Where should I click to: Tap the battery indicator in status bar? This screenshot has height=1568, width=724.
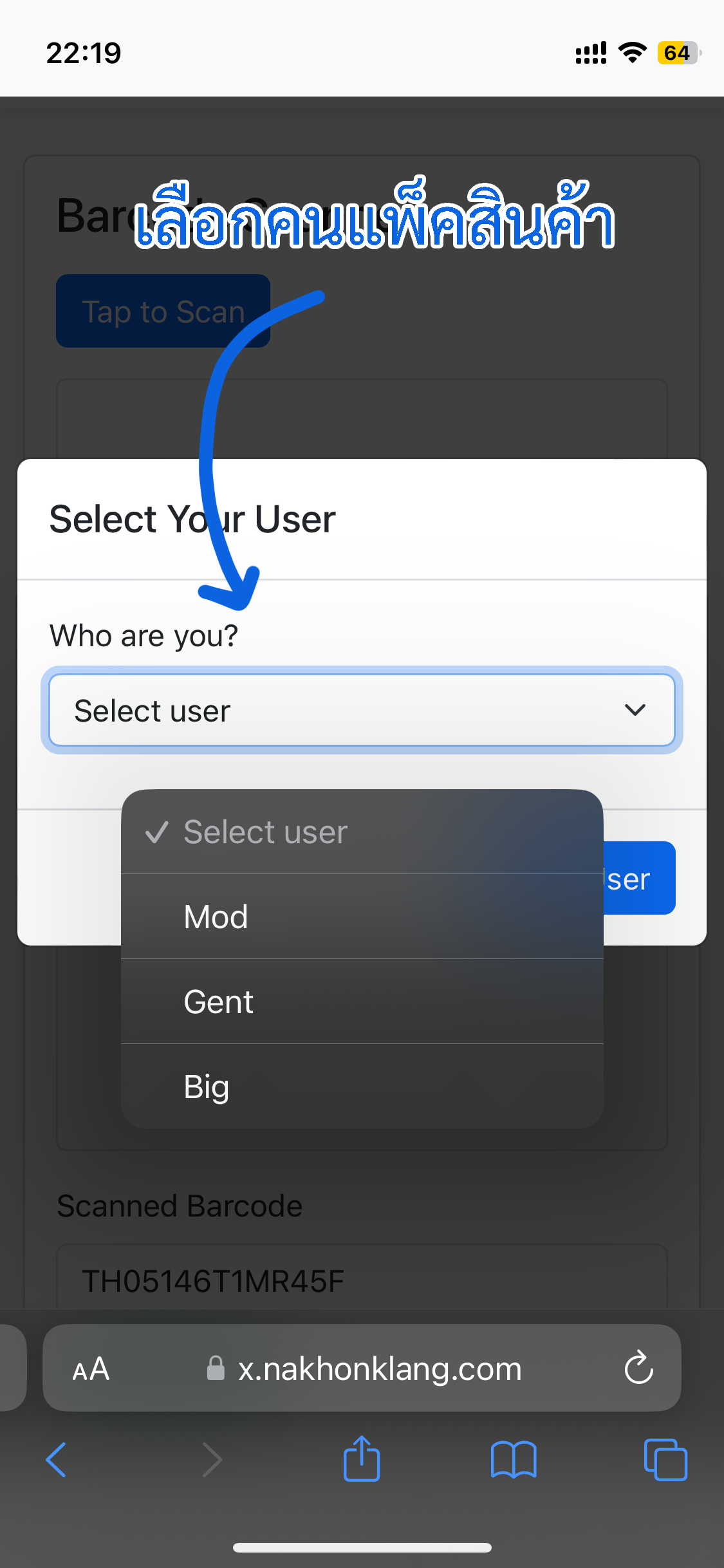[678, 53]
